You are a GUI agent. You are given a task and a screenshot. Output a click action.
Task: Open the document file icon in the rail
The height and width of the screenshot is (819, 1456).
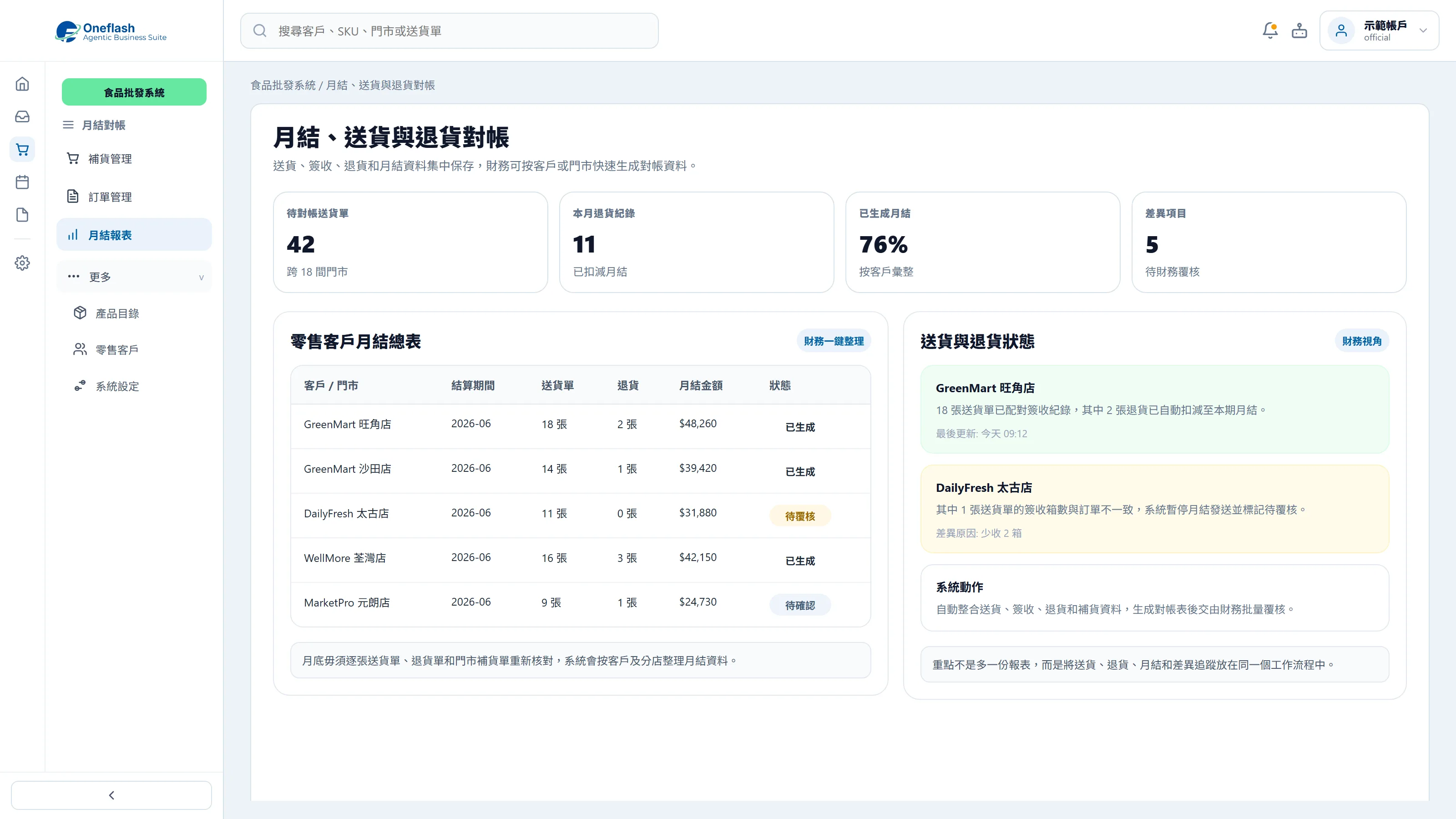tap(22, 215)
